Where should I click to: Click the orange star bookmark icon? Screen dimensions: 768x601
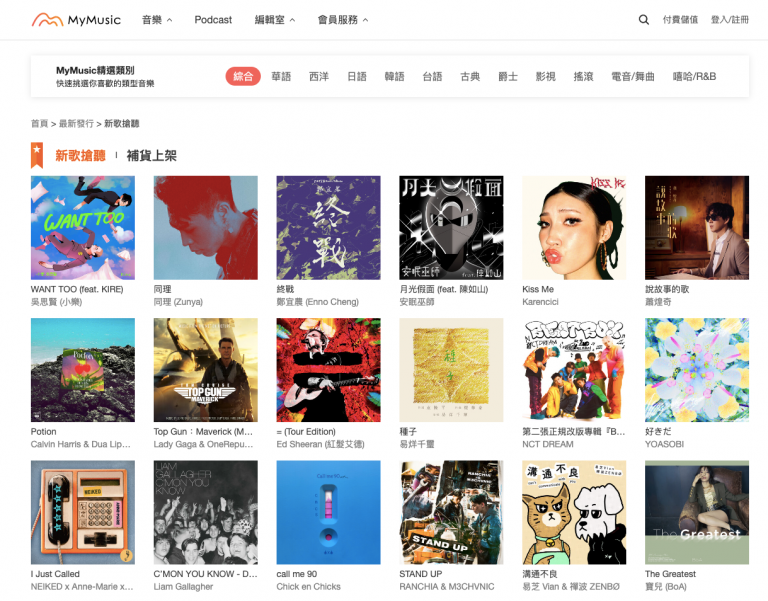click(x=37, y=155)
